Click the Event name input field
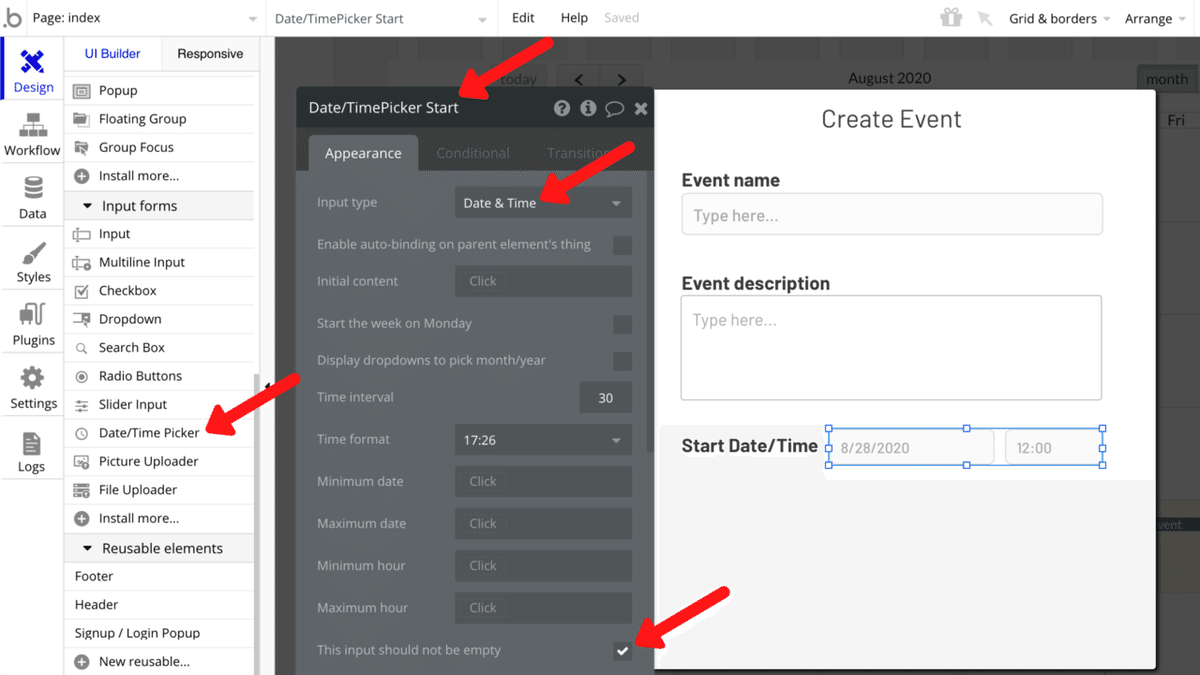Image resolution: width=1200 pixels, height=675 pixels. point(892,215)
